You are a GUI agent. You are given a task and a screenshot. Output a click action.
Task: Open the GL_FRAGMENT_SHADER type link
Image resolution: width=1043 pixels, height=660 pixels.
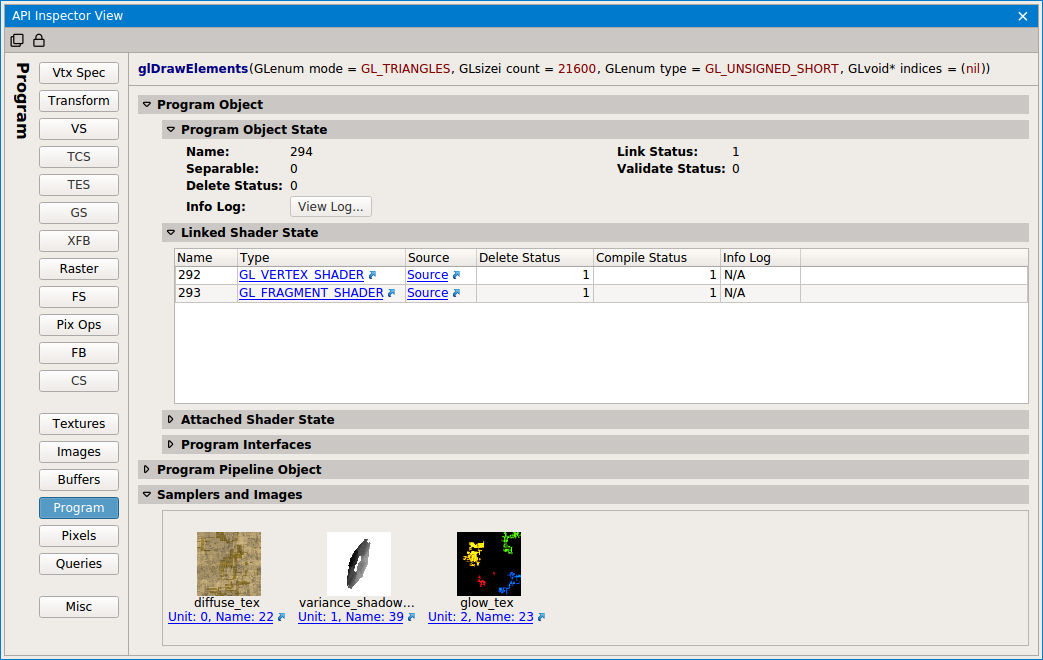click(311, 293)
